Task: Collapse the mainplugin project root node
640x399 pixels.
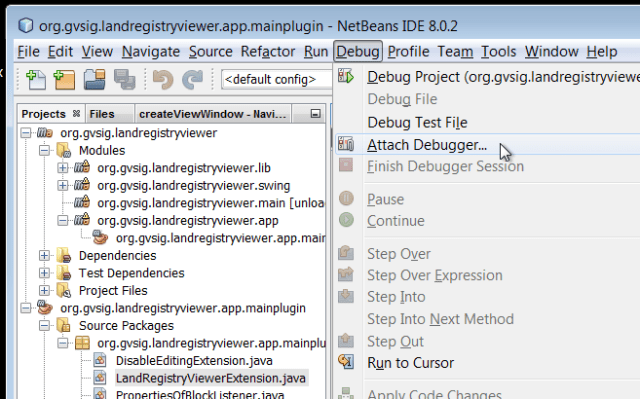Action: pos(26,308)
